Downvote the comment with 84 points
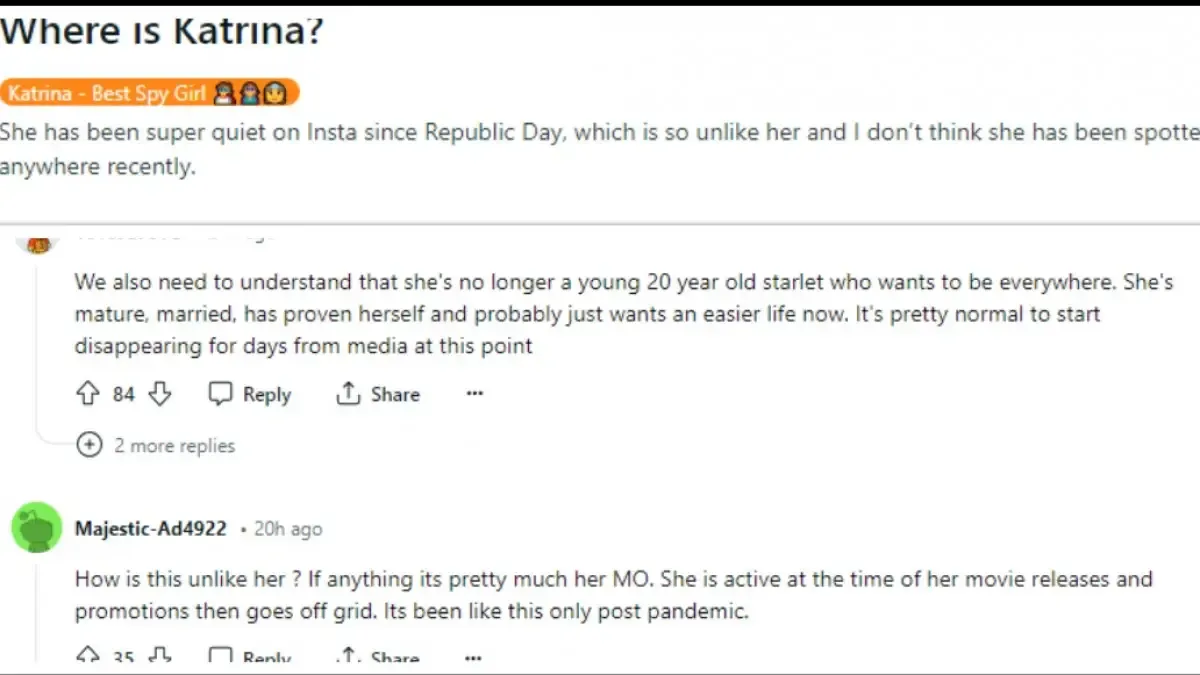Image resolution: width=1200 pixels, height=675 pixels. click(160, 394)
